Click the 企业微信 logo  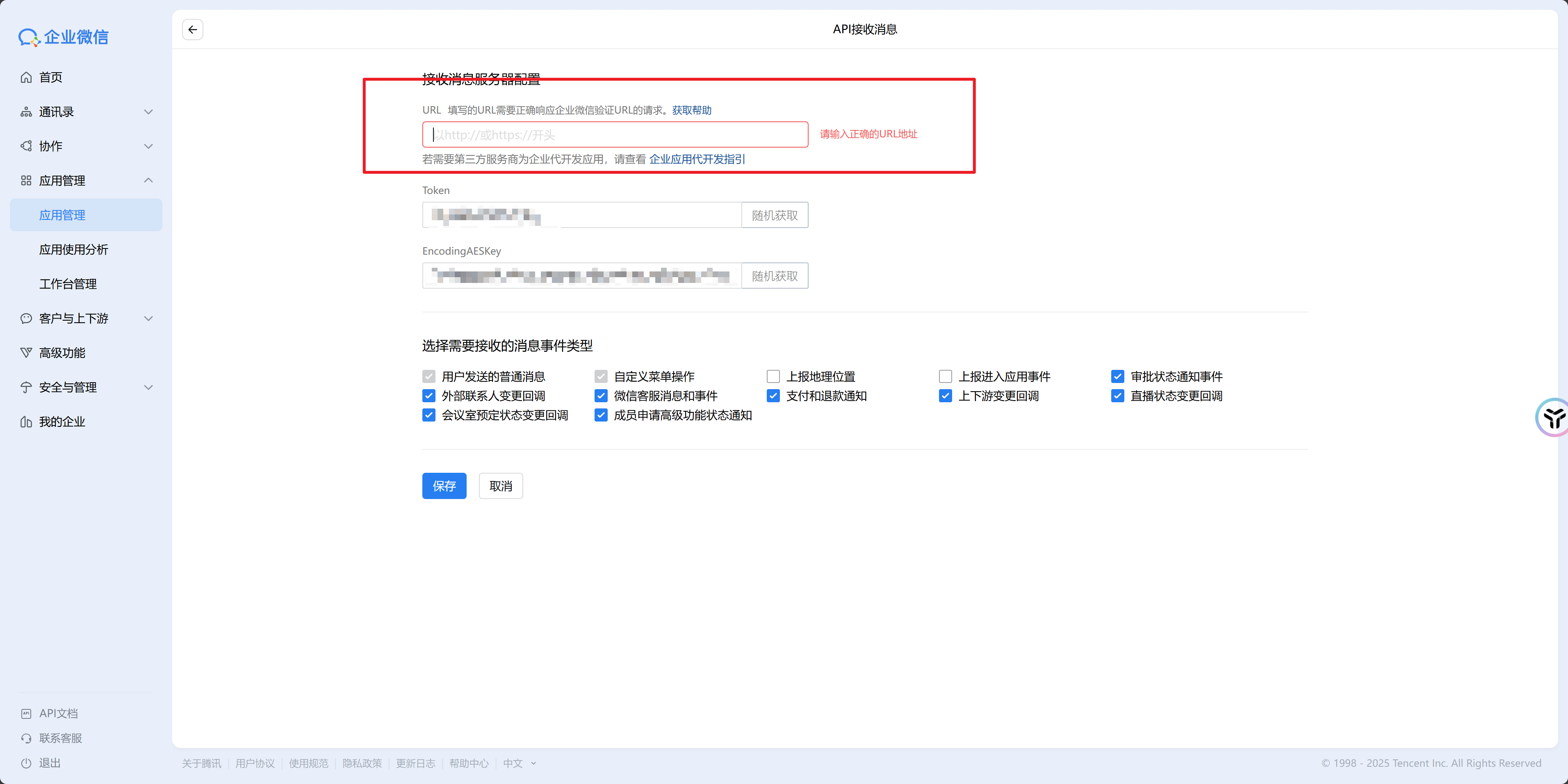point(63,37)
